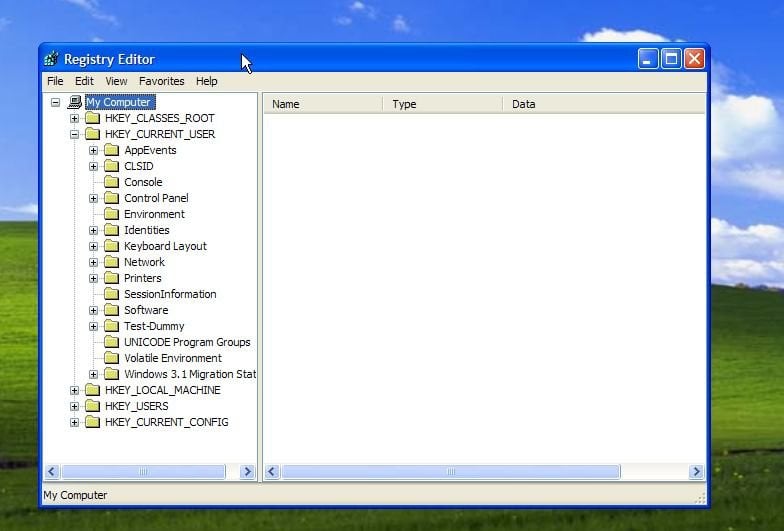Expand the Printers key
Image resolution: width=784 pixels, height=531 pixels.
click(x=94, y=278)
